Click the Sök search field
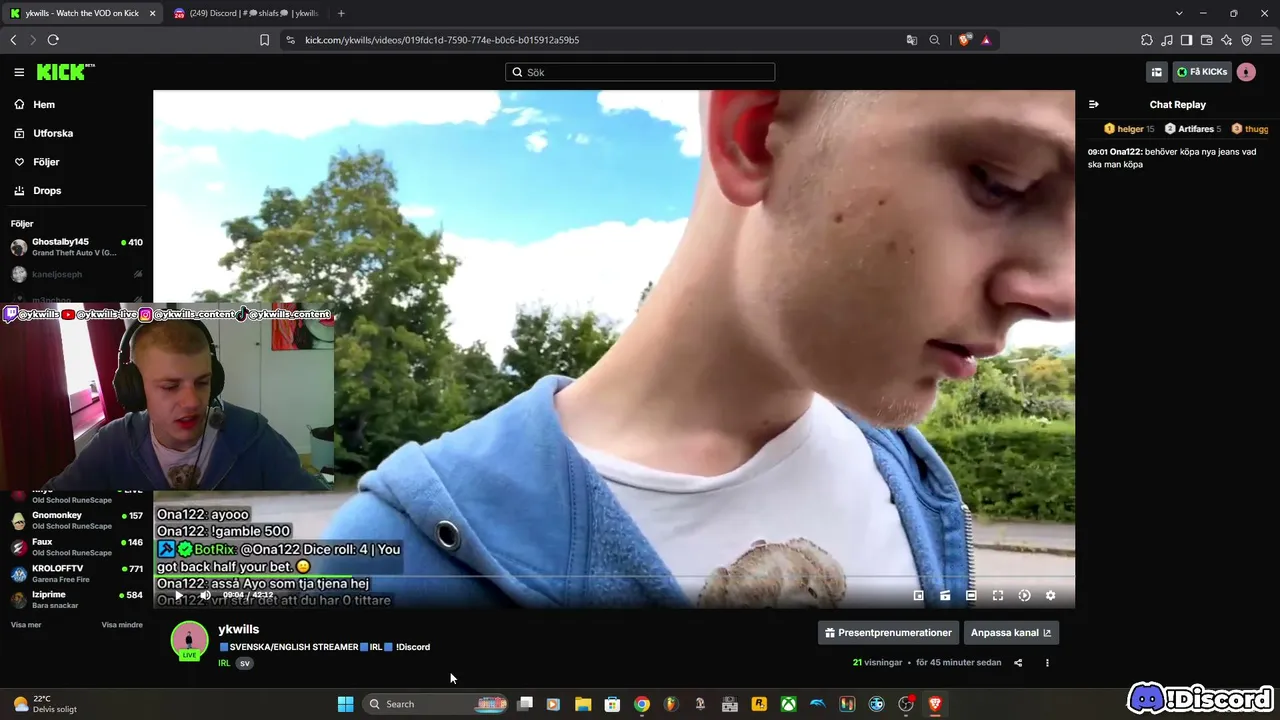 640,72
